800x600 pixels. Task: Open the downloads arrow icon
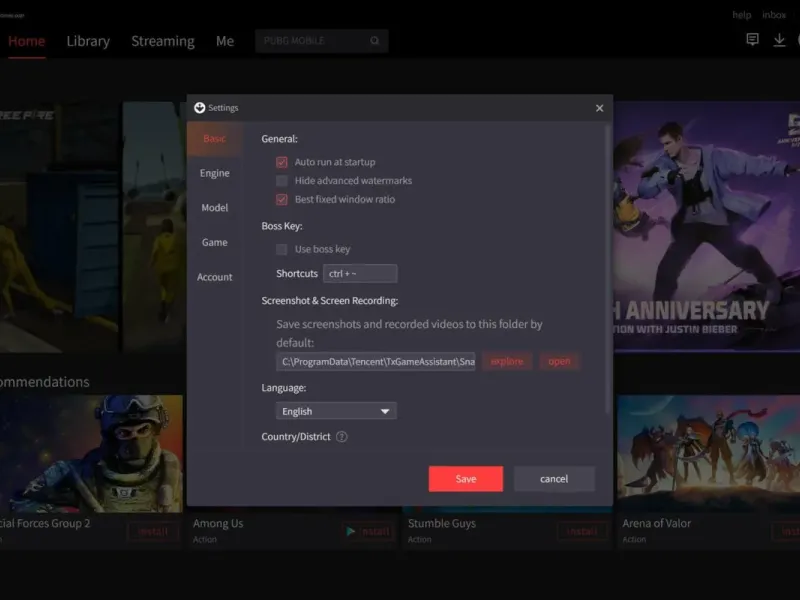click(x=779, y=40)
